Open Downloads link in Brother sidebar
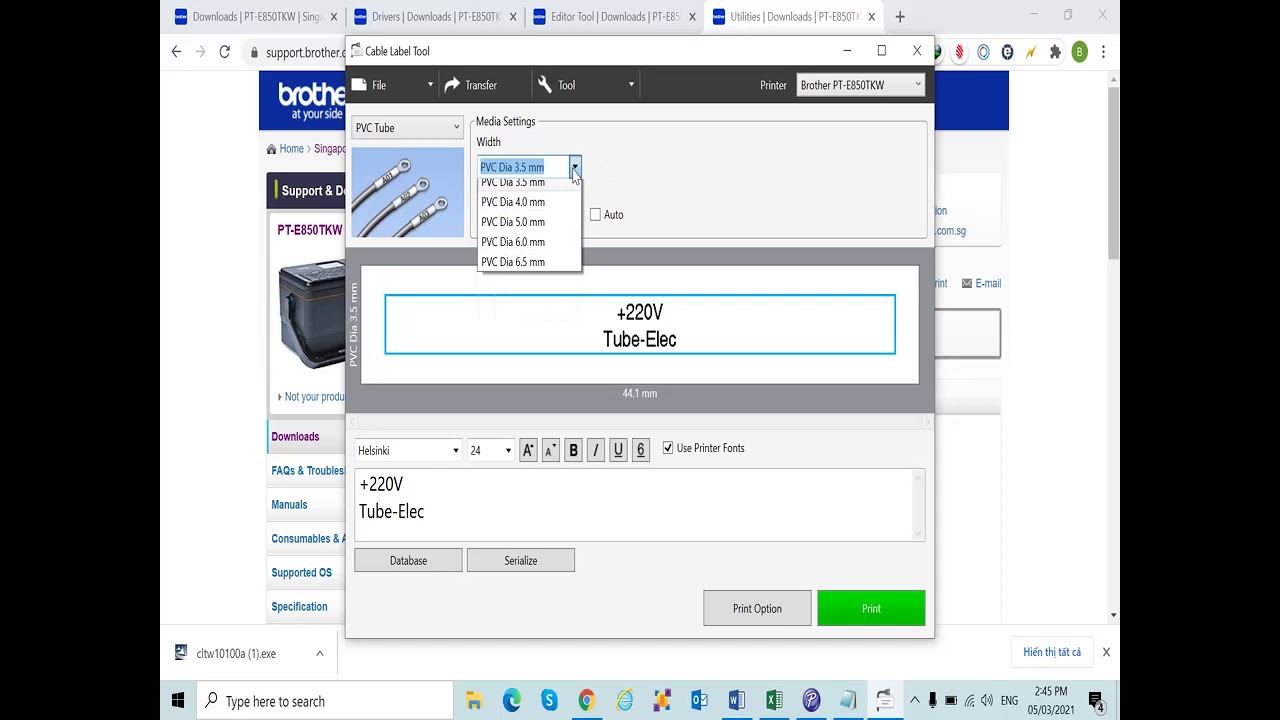Viewport: 1280px width, 720px height. click(x=295, y=437)
